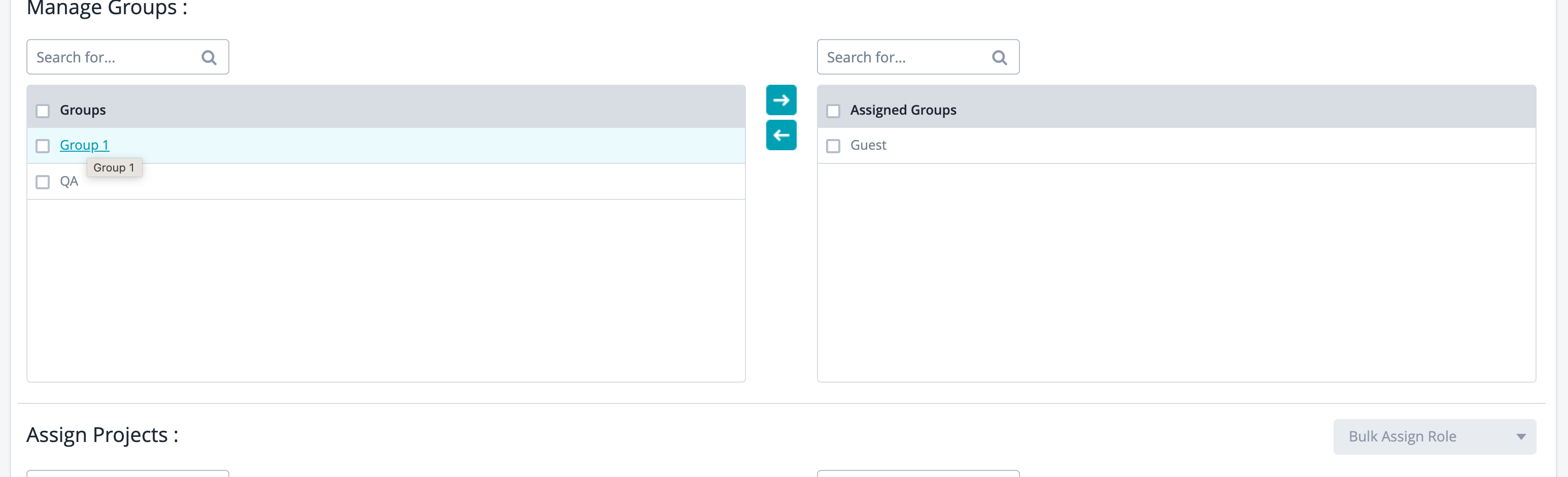Click the Assigned Groups column header label
Image resolution: width=1568 pixels, height=477 pixels.
pos(903,110)
